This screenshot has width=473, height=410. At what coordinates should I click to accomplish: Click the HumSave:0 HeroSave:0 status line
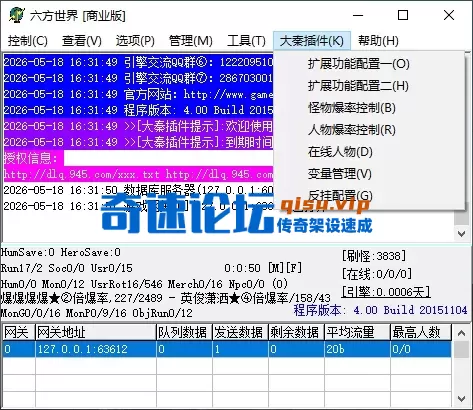pyautogui.click(x=61, y=252)
